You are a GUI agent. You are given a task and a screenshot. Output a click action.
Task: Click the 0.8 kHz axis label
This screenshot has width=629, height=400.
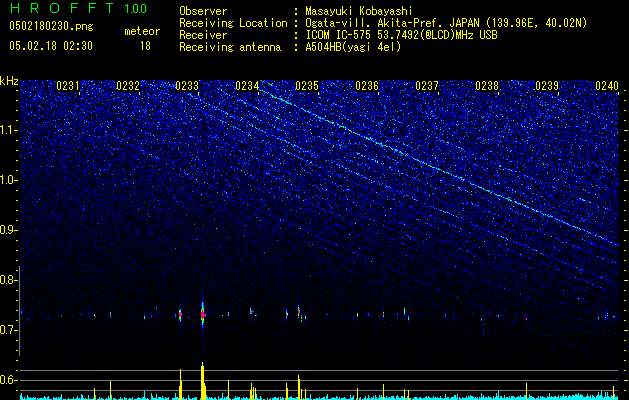8,280
